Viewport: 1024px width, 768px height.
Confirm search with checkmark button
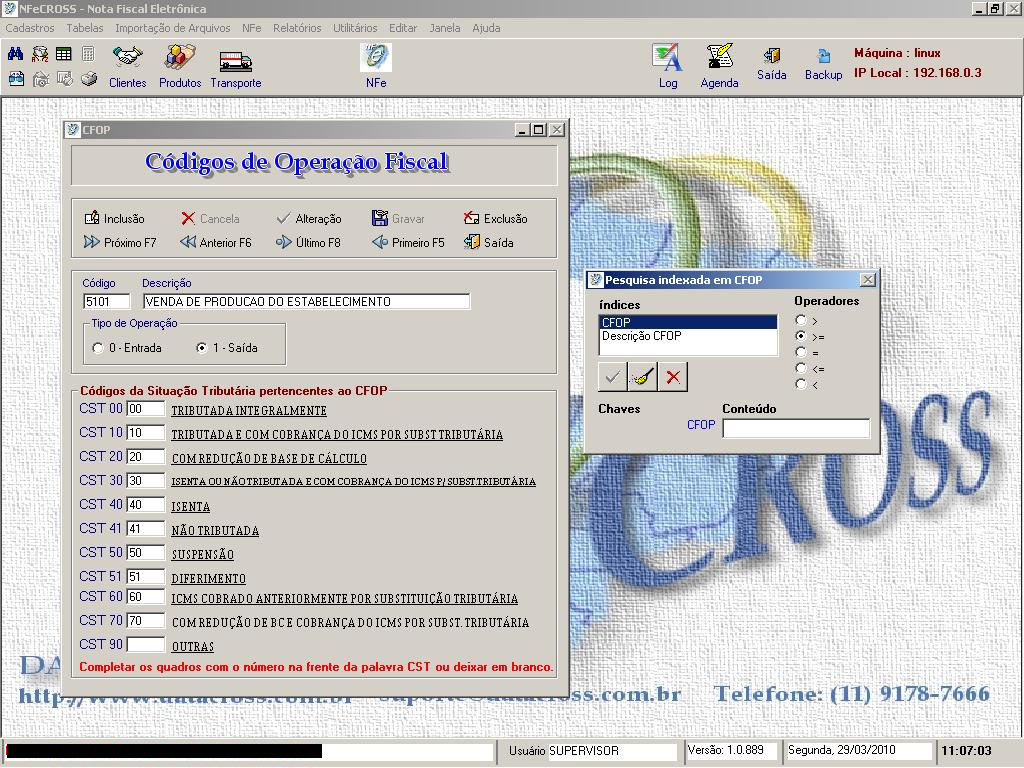pos(612,377)
